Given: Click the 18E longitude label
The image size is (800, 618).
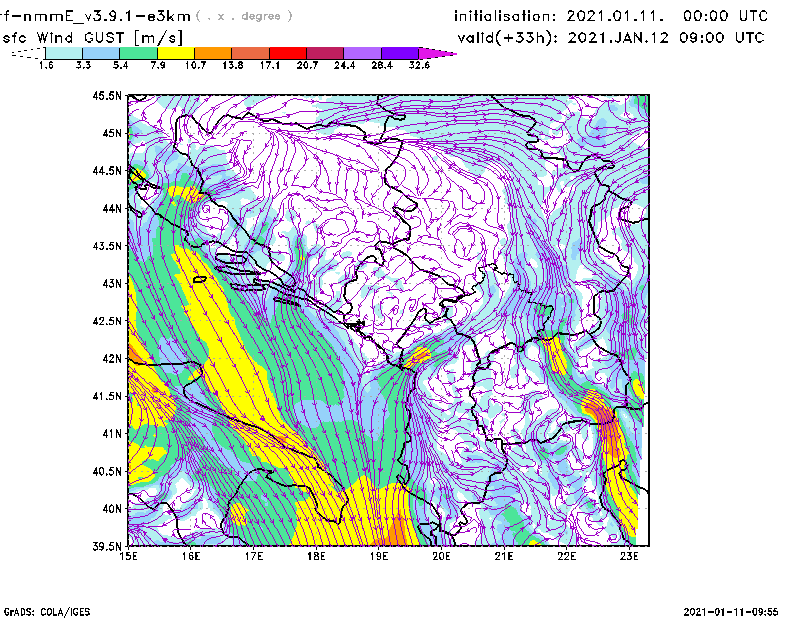Looking at the screenshot, I should coord(316,556).
